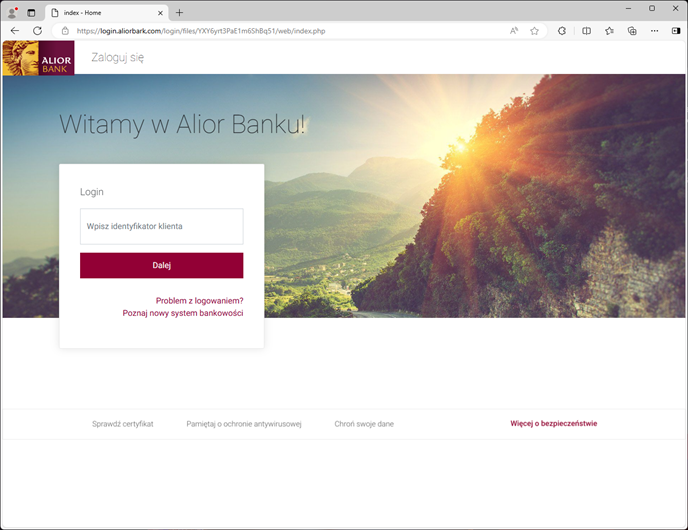Click the browser back arrow
Screen dimensions: 688x530
[x=15, y=31]
